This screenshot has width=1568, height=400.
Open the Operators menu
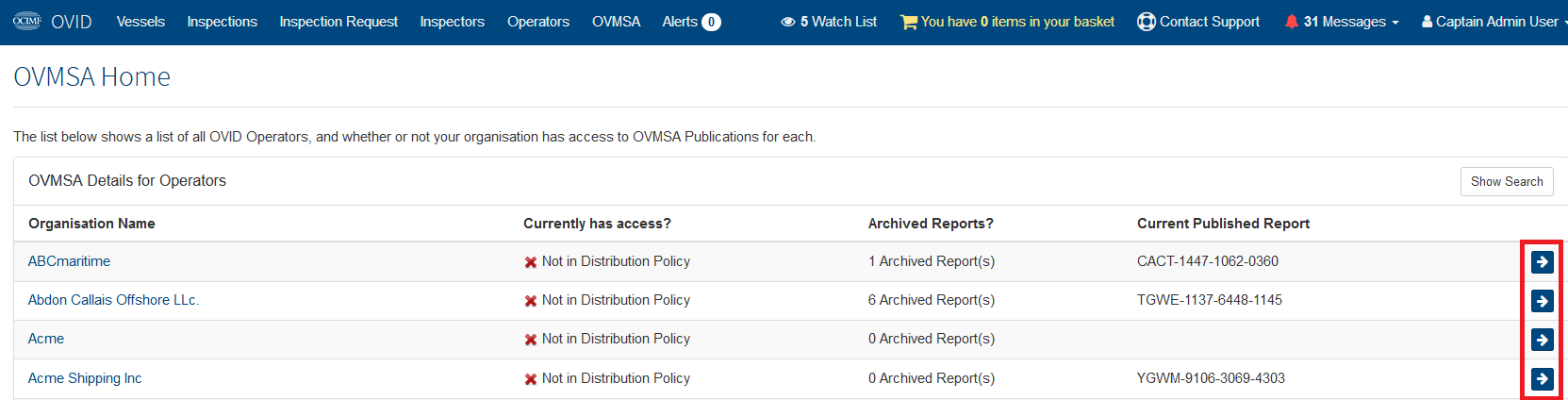tap(538, 21)
